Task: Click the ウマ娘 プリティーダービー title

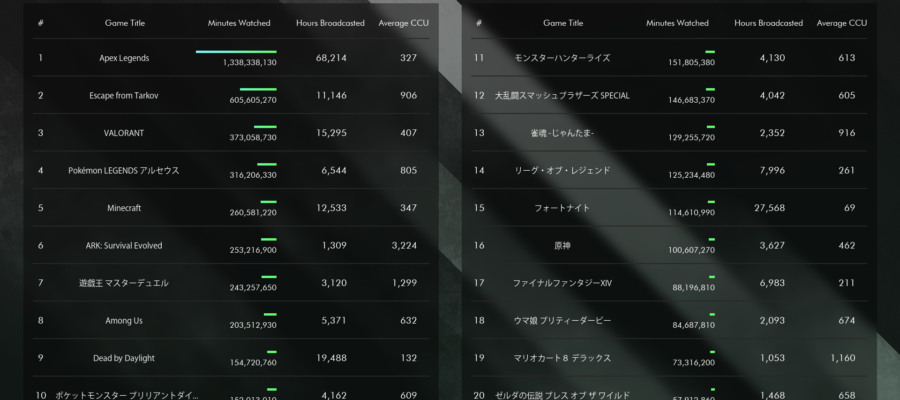Action: pyautogui.click(x=562, y=321)
